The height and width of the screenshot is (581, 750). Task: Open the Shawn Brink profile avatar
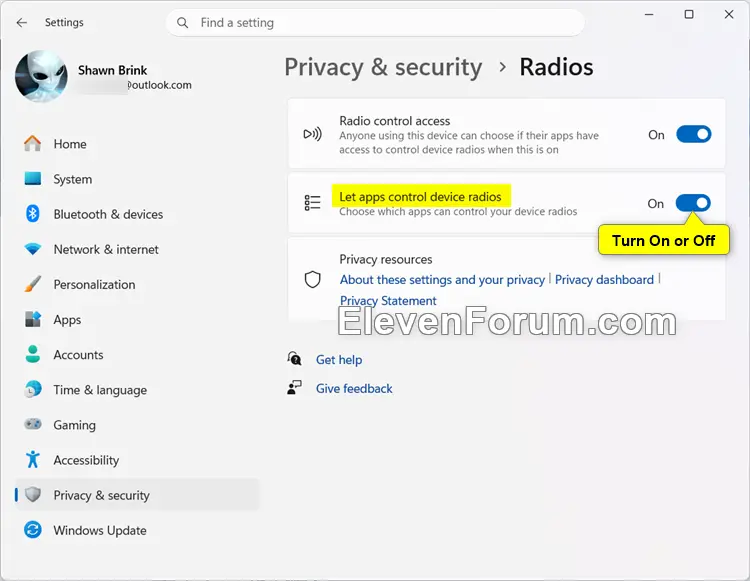click(x=42, y=77)
